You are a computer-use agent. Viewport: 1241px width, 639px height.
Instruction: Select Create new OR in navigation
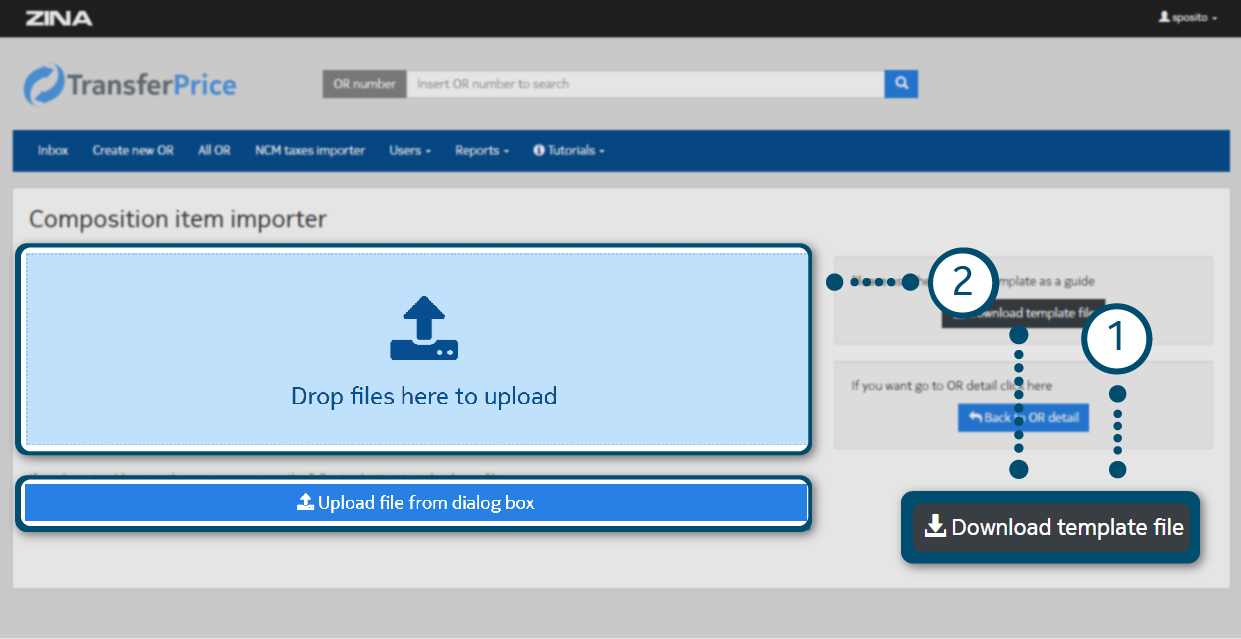[133, 151]
